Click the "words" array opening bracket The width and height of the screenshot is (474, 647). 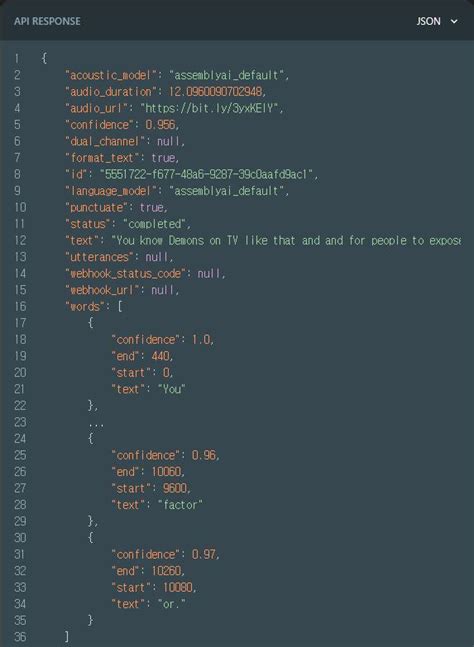(x=120, y=306)
